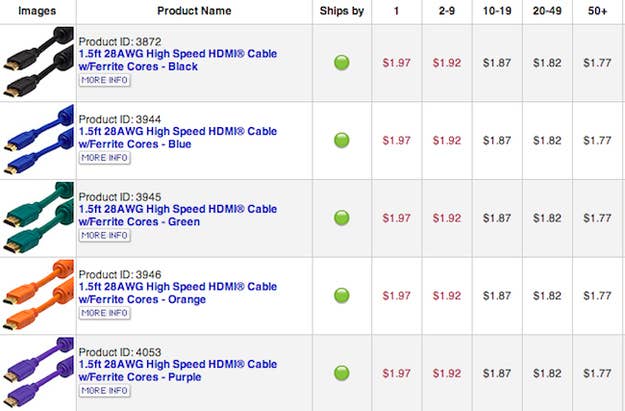The width and height of the screenshot is (625, 411).
Task: Open the purple HDMI cable product image
Action: (38, 373)
